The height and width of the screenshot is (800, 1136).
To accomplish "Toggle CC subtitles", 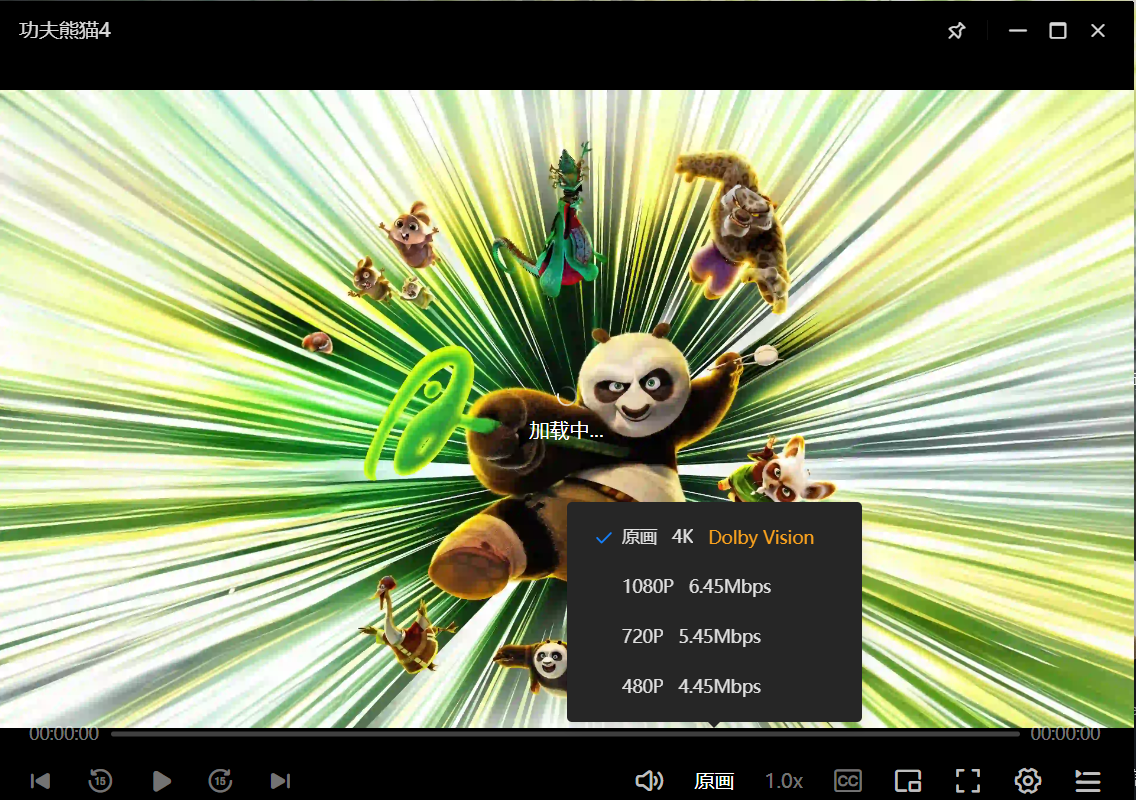I will click(x=848, y=780).
